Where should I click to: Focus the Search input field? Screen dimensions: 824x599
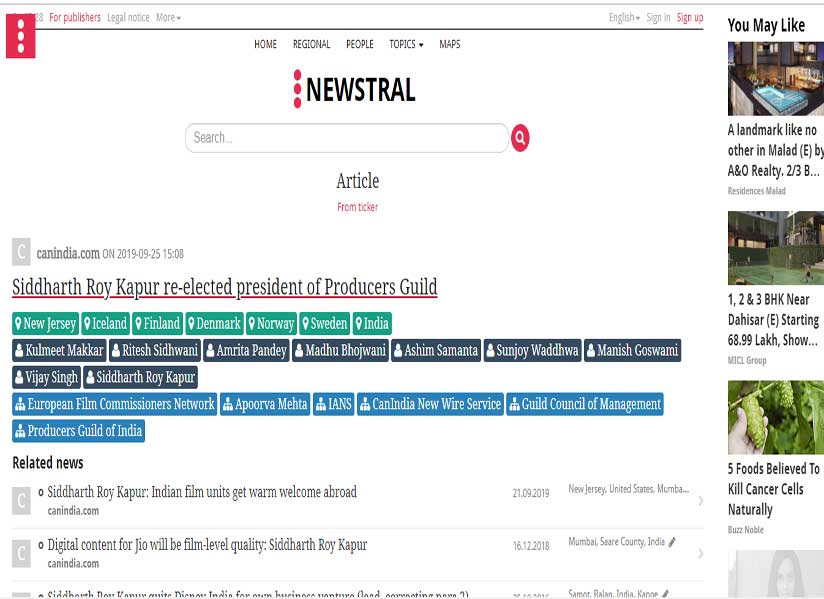point(347,138)
